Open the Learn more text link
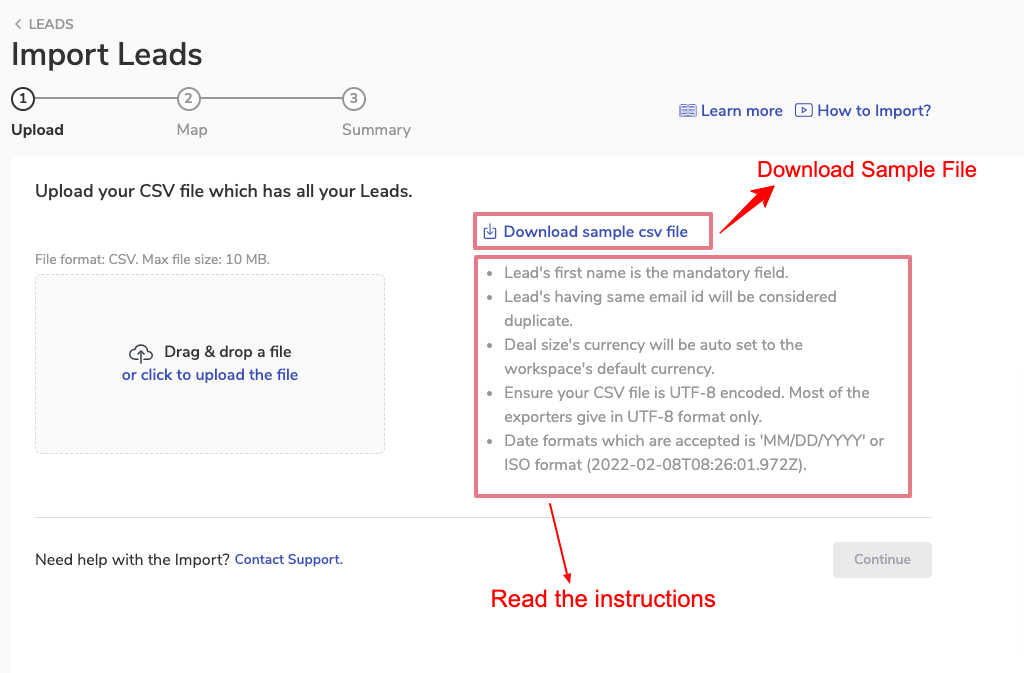The image size is (1024, 673). tap(742, 111)
